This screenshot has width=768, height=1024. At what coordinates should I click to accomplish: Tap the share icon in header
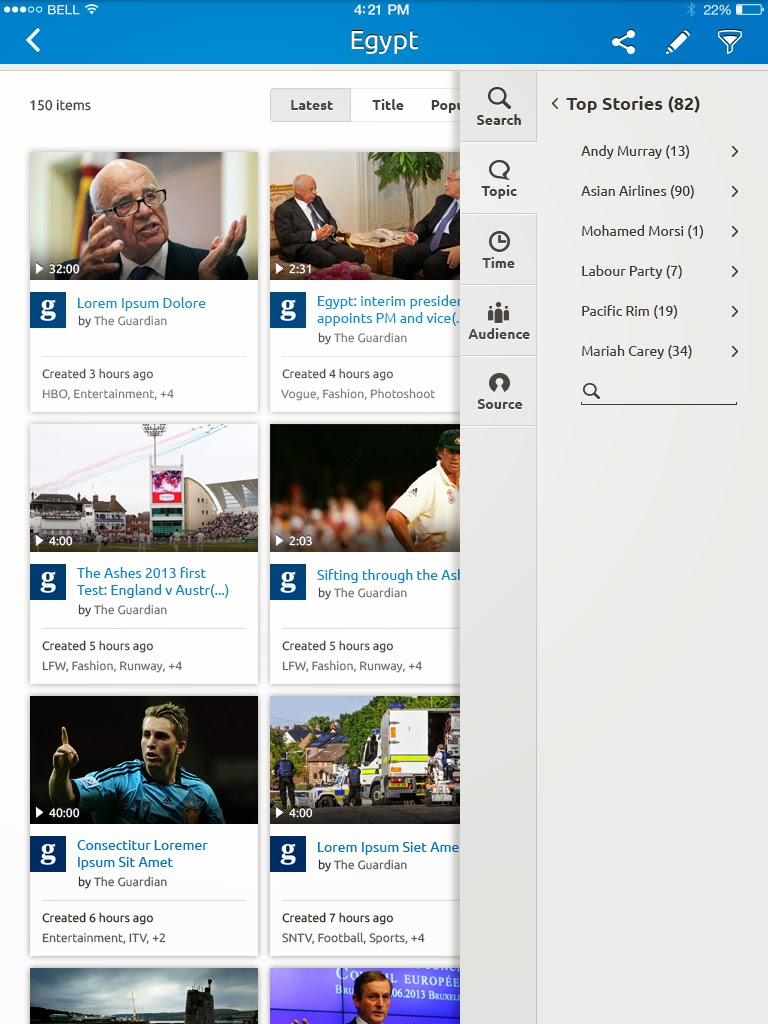pos(623,42)
